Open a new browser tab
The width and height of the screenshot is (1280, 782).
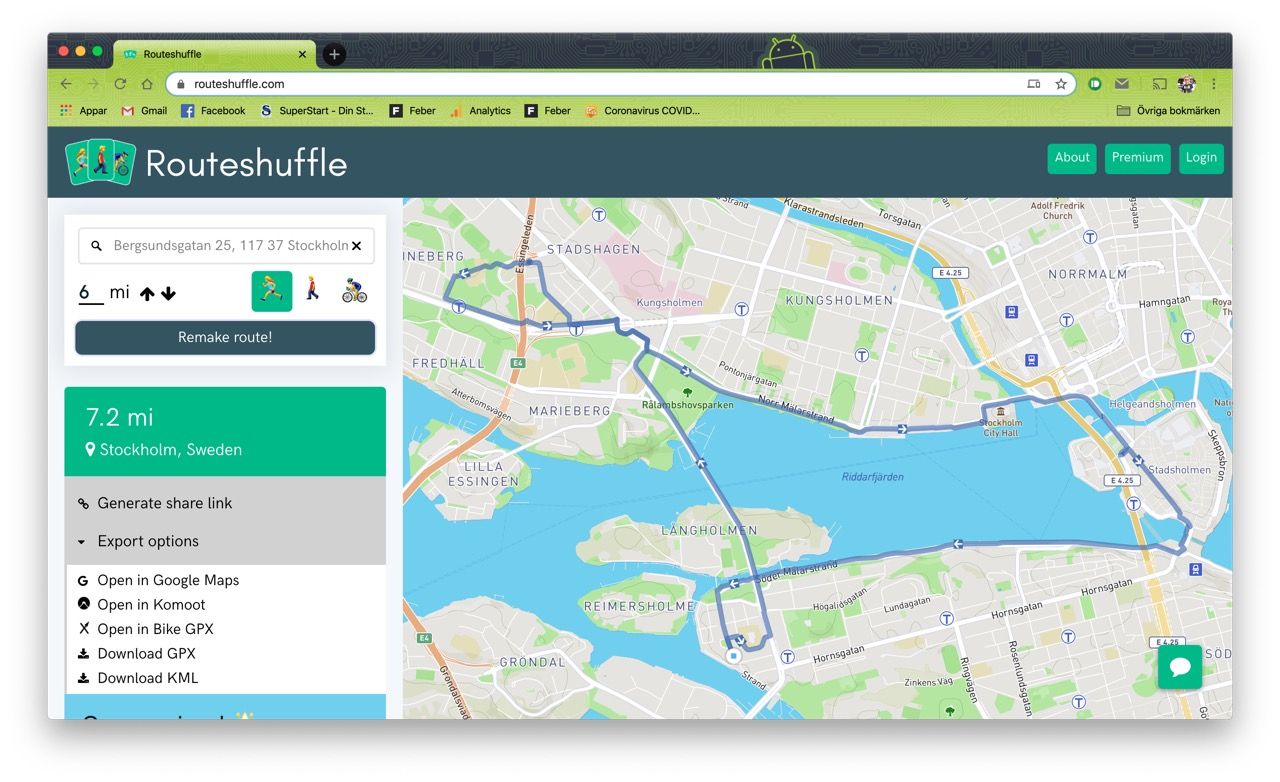[334, 54]
